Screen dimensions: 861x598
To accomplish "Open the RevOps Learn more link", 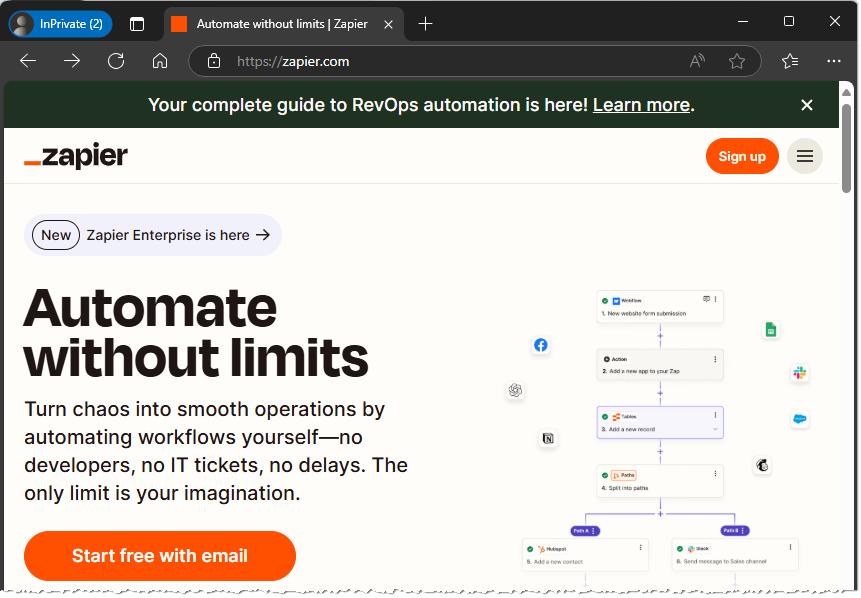I will click(x=641, y=105).
